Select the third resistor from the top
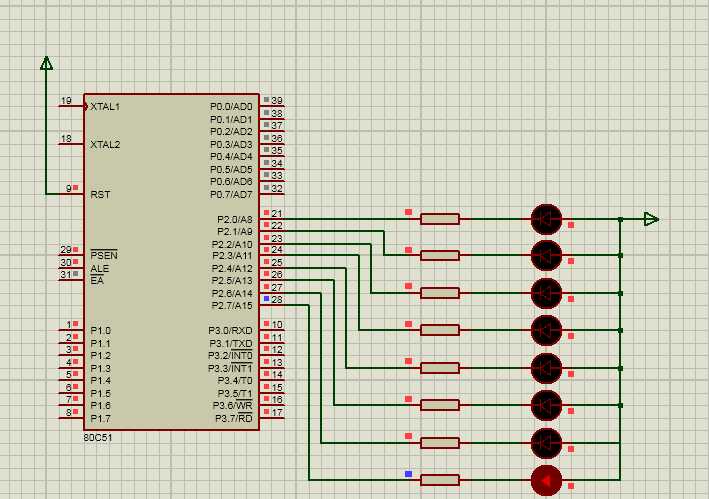The width and height of the screenshot is (709, 499). [x=440, y=293]
